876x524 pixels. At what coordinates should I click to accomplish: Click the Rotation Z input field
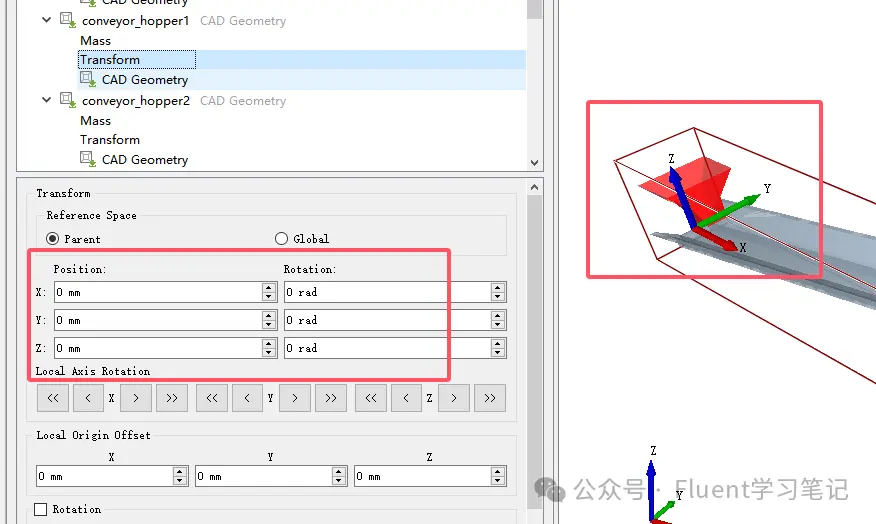pyautogui.click(x=388, y=348)
